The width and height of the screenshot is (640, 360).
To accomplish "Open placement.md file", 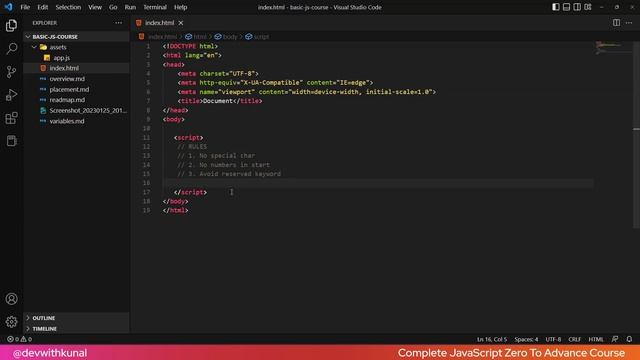I will click(x=76, y=89).
